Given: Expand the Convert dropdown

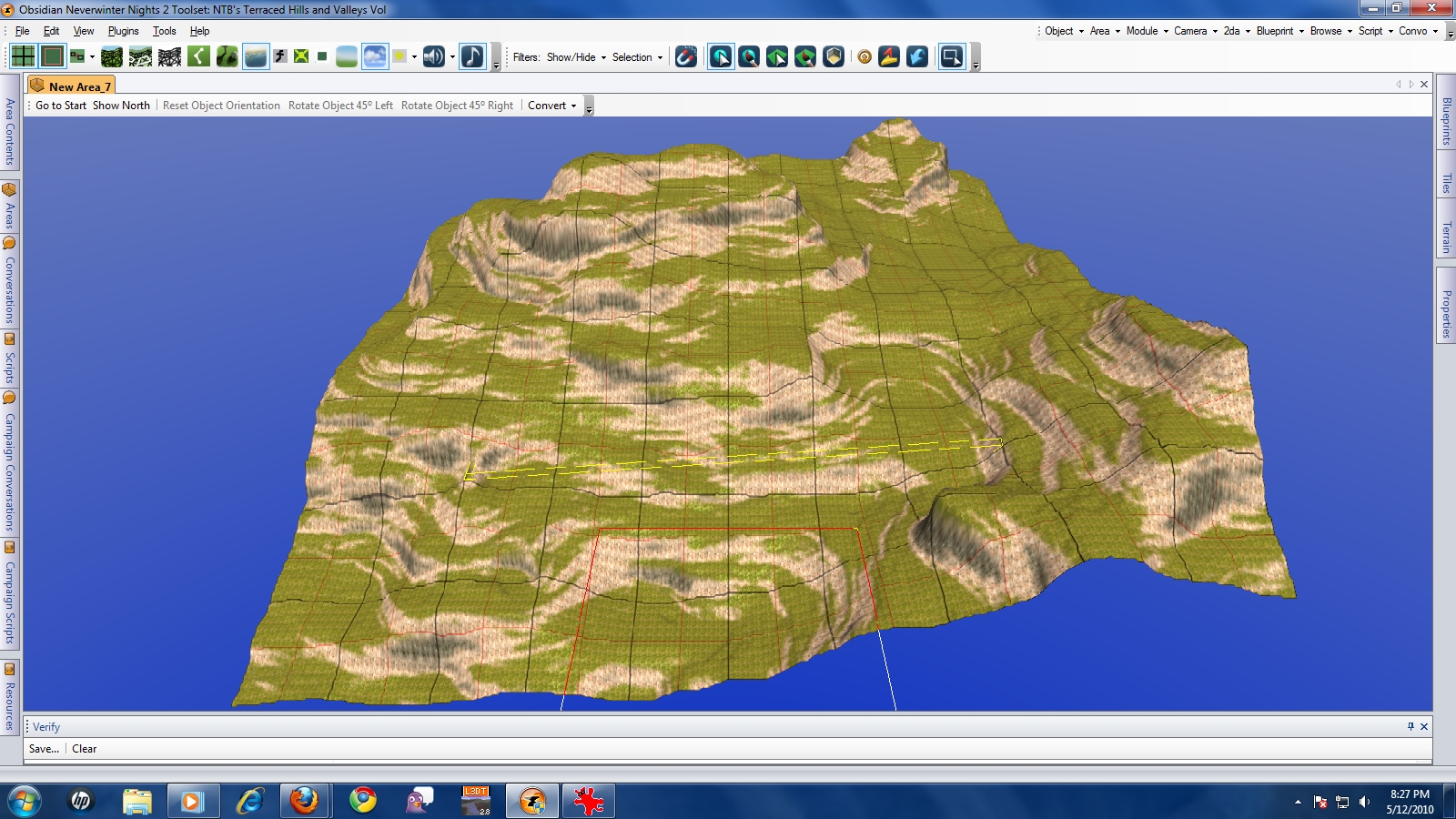Looking at the screenshot, I should (551, 106).
